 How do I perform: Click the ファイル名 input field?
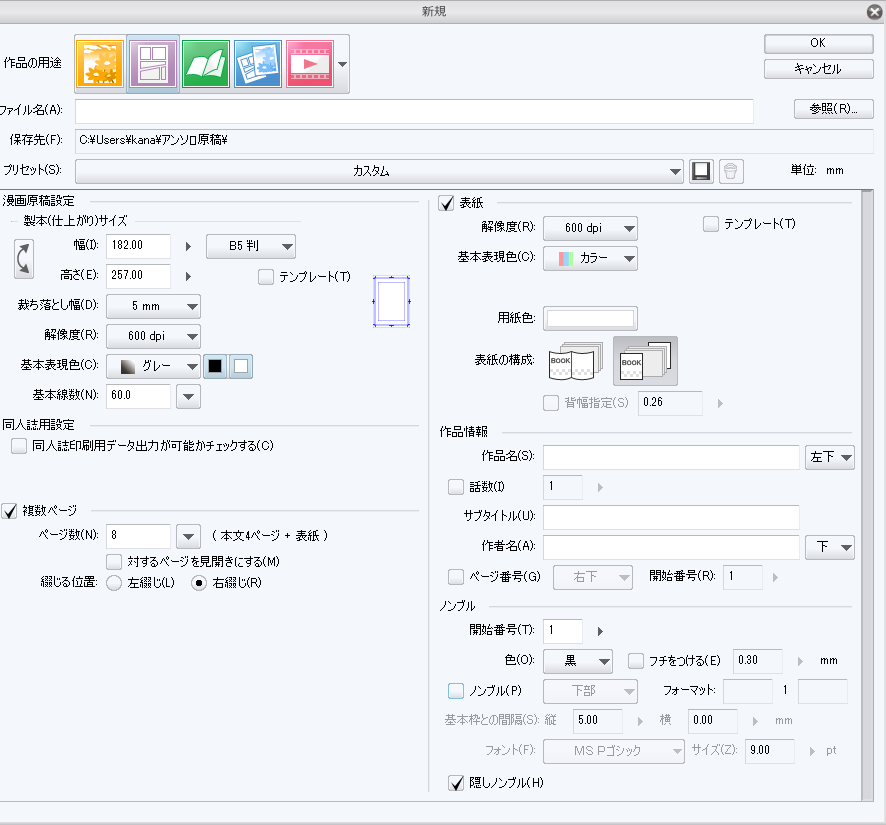414,111
